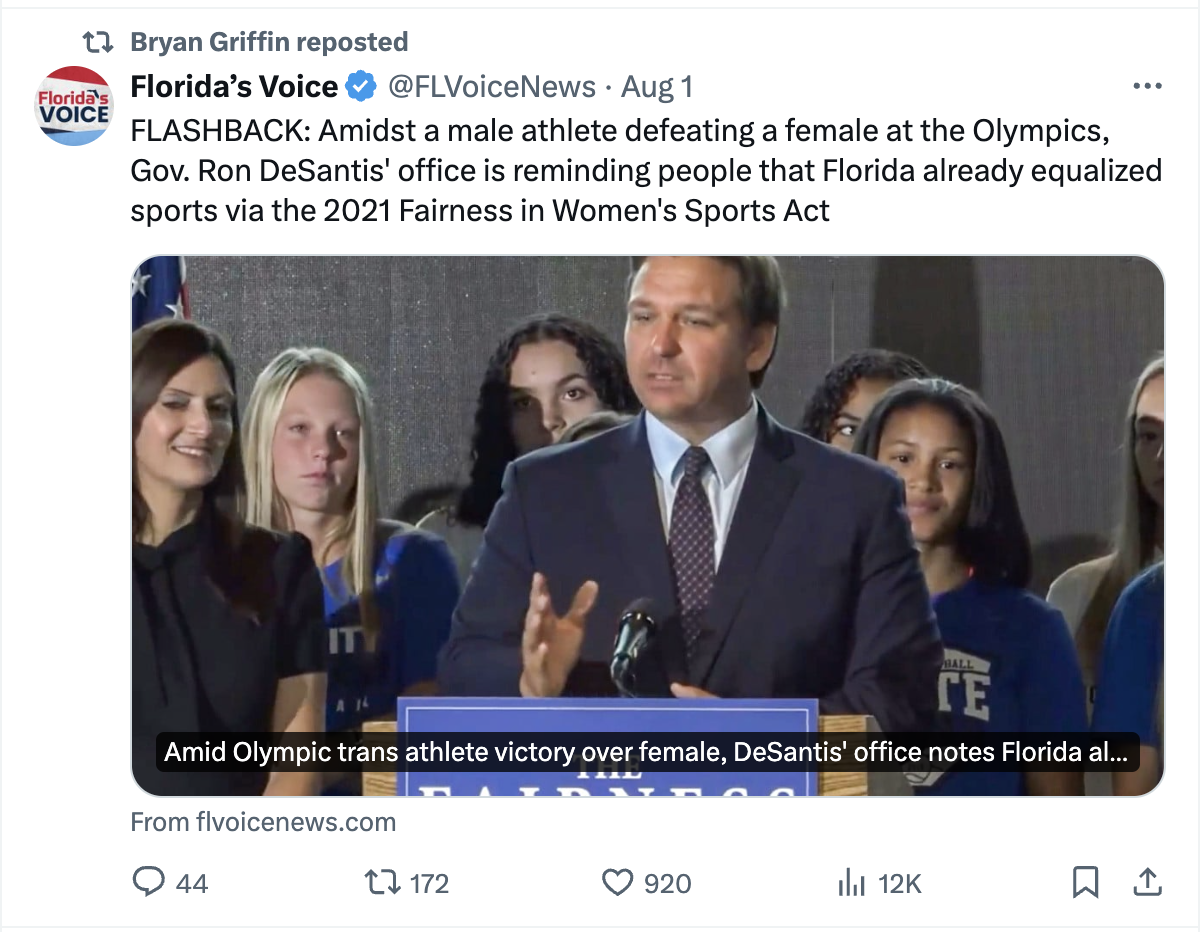Click the share upload arrow icon
Screen dimensions: 1200x932
1145,881
